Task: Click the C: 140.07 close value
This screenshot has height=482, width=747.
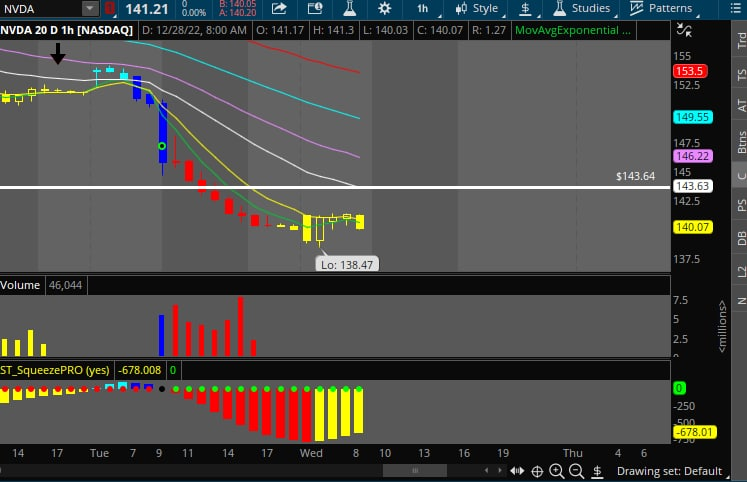Action: click(x=440, y=30)
